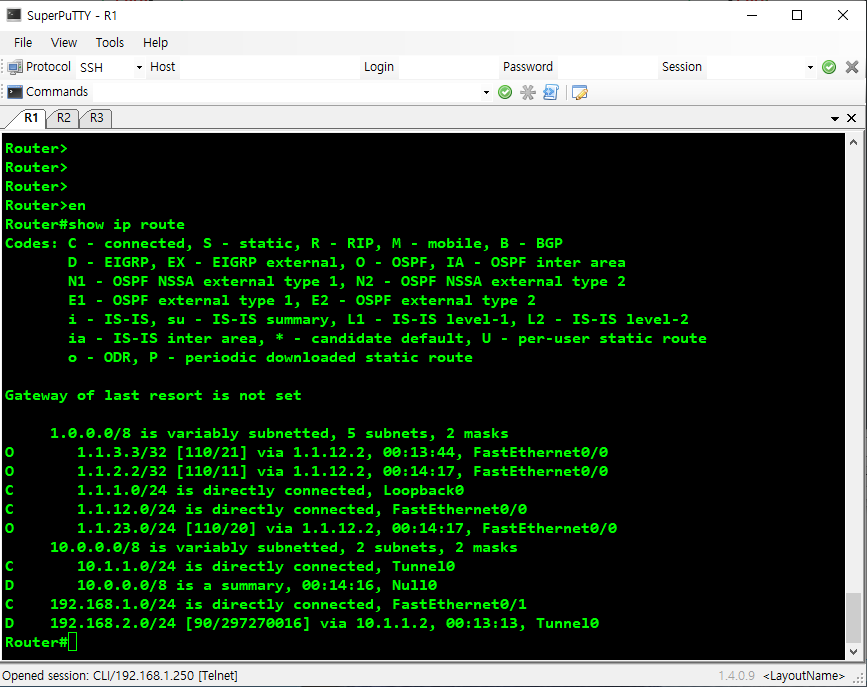The image size is (867, 687).
Task: Click the terminal scrollbar down arrow
Action: (853, 652)
